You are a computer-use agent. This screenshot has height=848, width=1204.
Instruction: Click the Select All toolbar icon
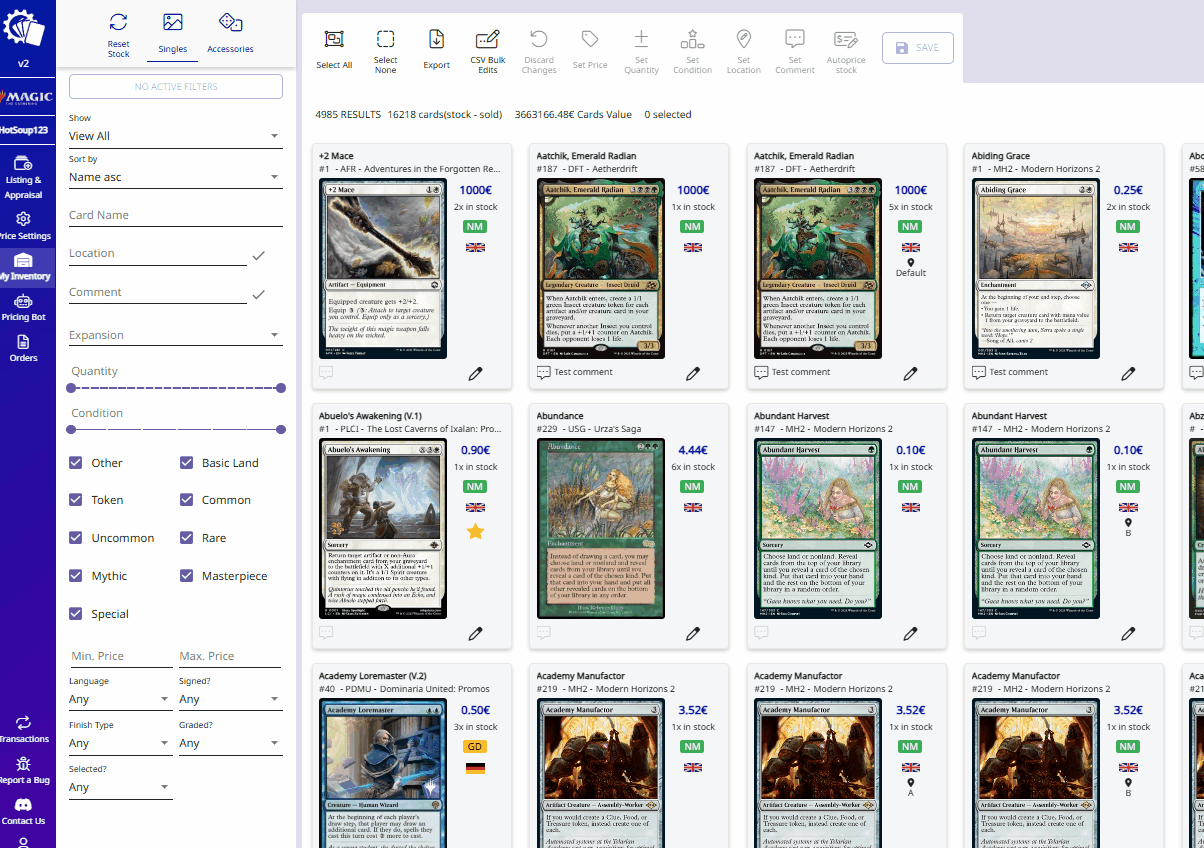(x=334, y=40)
